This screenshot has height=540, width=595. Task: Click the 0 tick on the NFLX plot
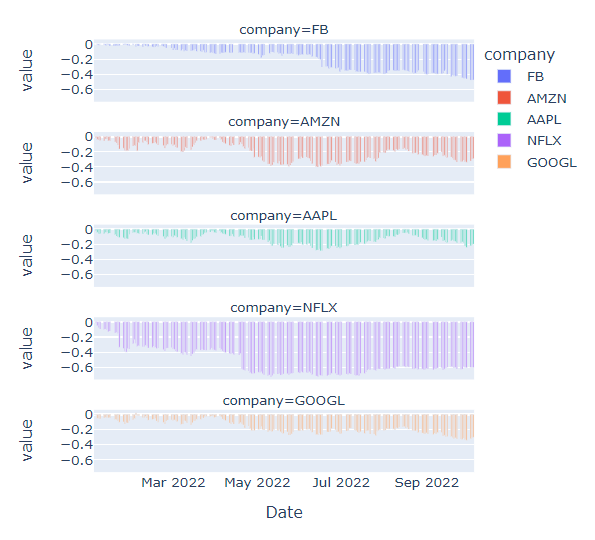pyautogui.click(x=89, y=322)
